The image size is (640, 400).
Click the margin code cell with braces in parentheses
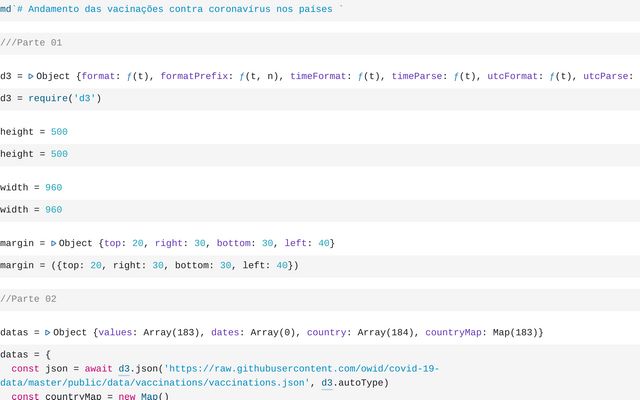pos(150,266)
